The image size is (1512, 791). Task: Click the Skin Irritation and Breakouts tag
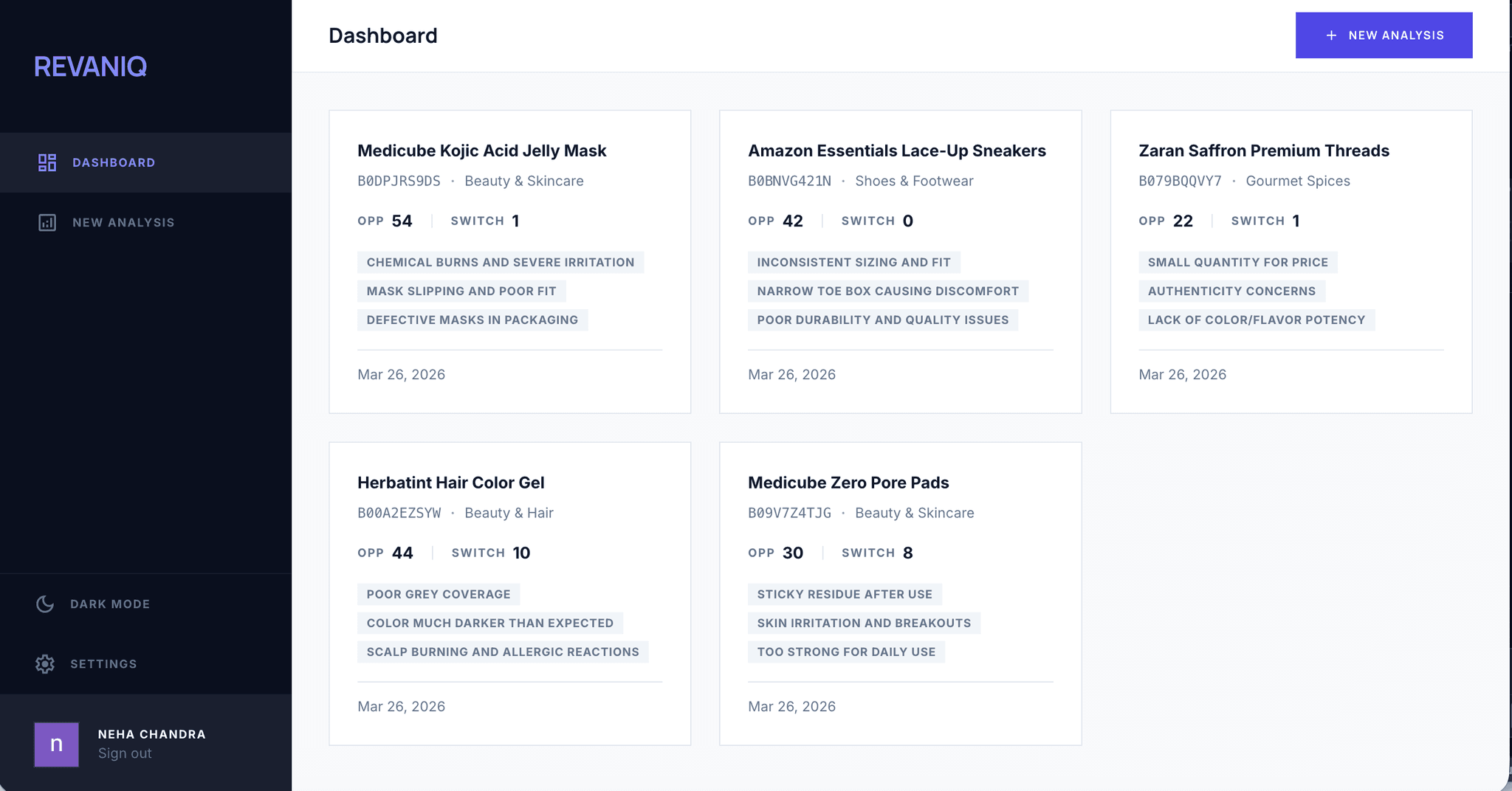(864, 623)
